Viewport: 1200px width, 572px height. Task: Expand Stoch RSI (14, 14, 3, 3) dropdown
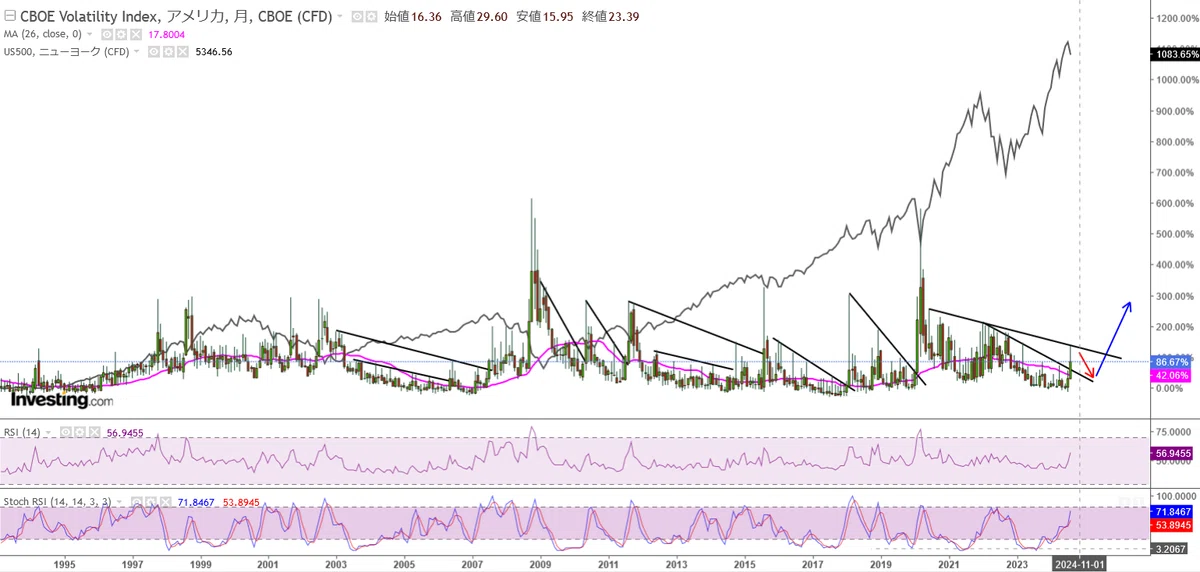click(x=119, y=502)
